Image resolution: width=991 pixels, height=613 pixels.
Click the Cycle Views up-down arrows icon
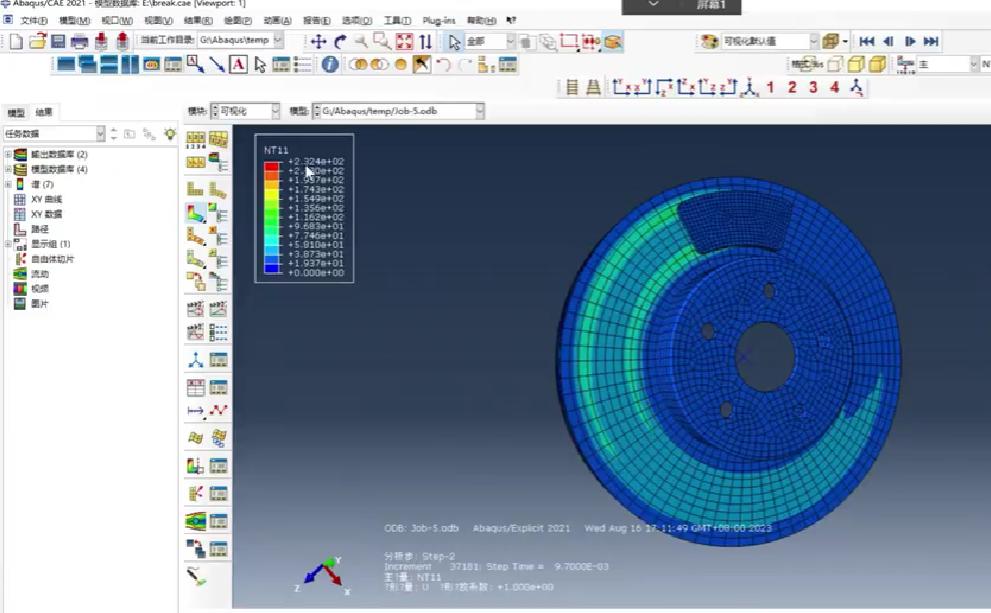425,42
